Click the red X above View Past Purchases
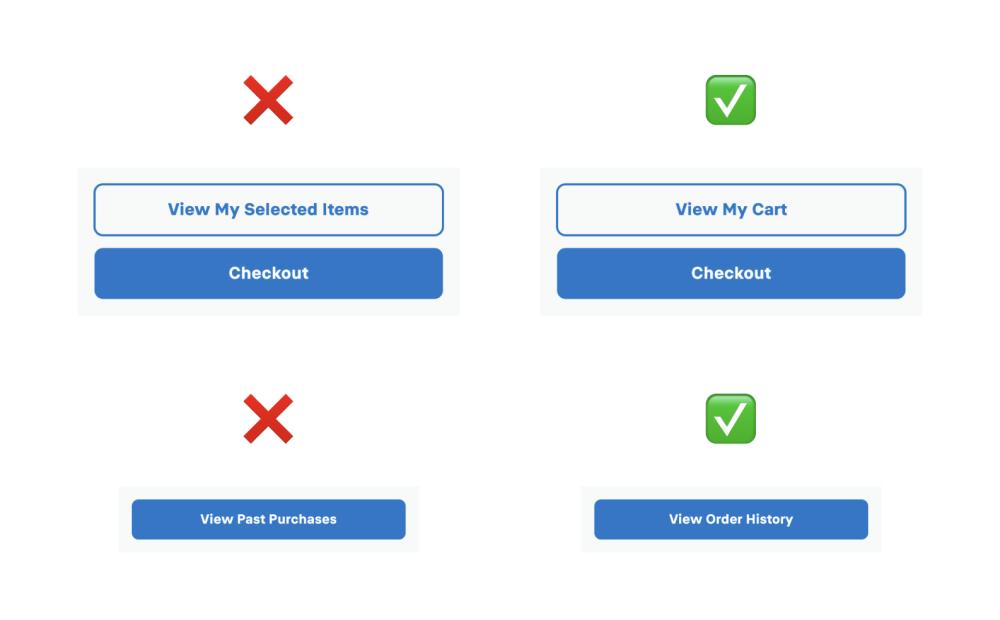 click(x=268, y=419)
